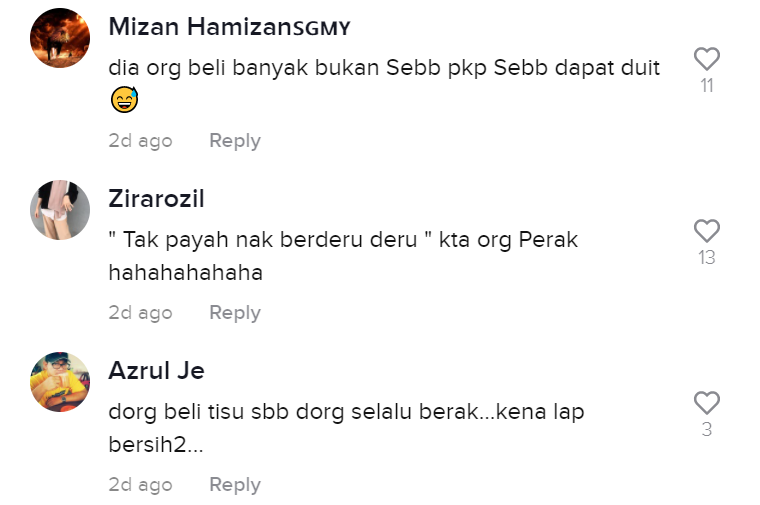Like Mizan Hamizan's comment with heart icon

point(707,59)
